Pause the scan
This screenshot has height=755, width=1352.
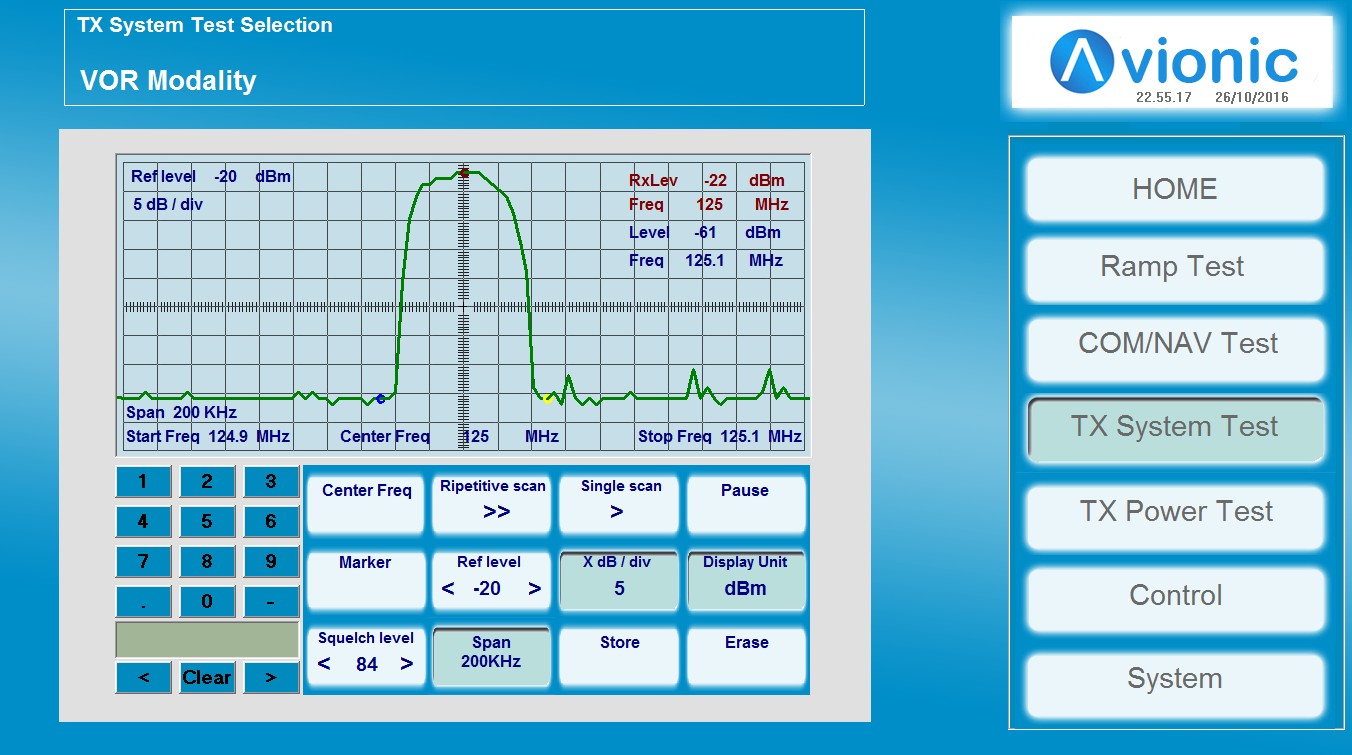(746, 503)
